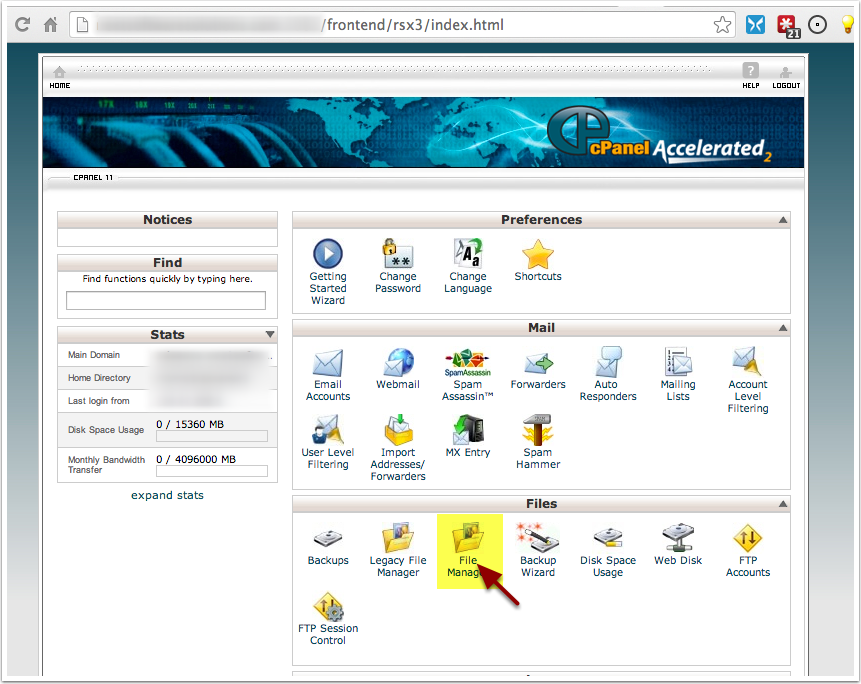Open the Backup Wizard icon
The image size is (861, 684).
point(537,540)
